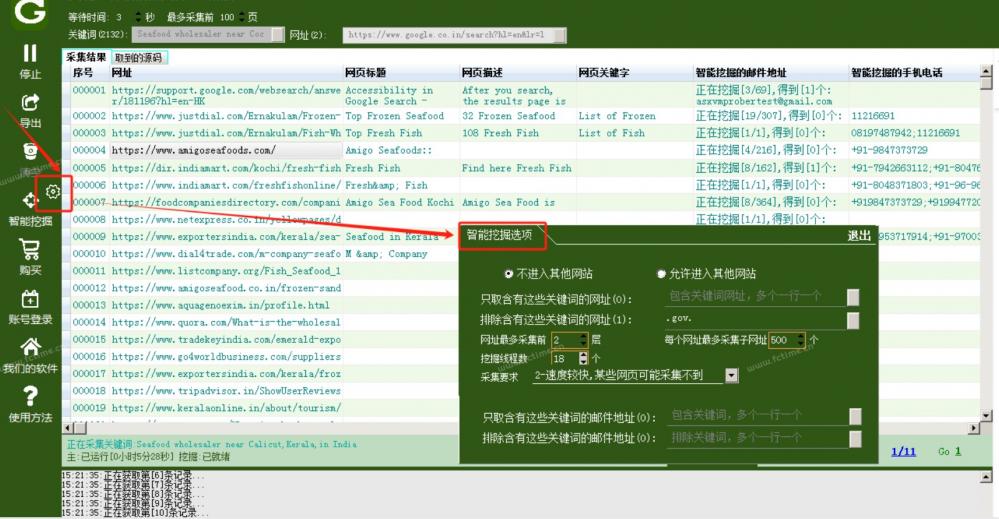999x519 pixels.
Task: Click the 序号 column header
Action: pyautogui.click(x=83, y=73)
